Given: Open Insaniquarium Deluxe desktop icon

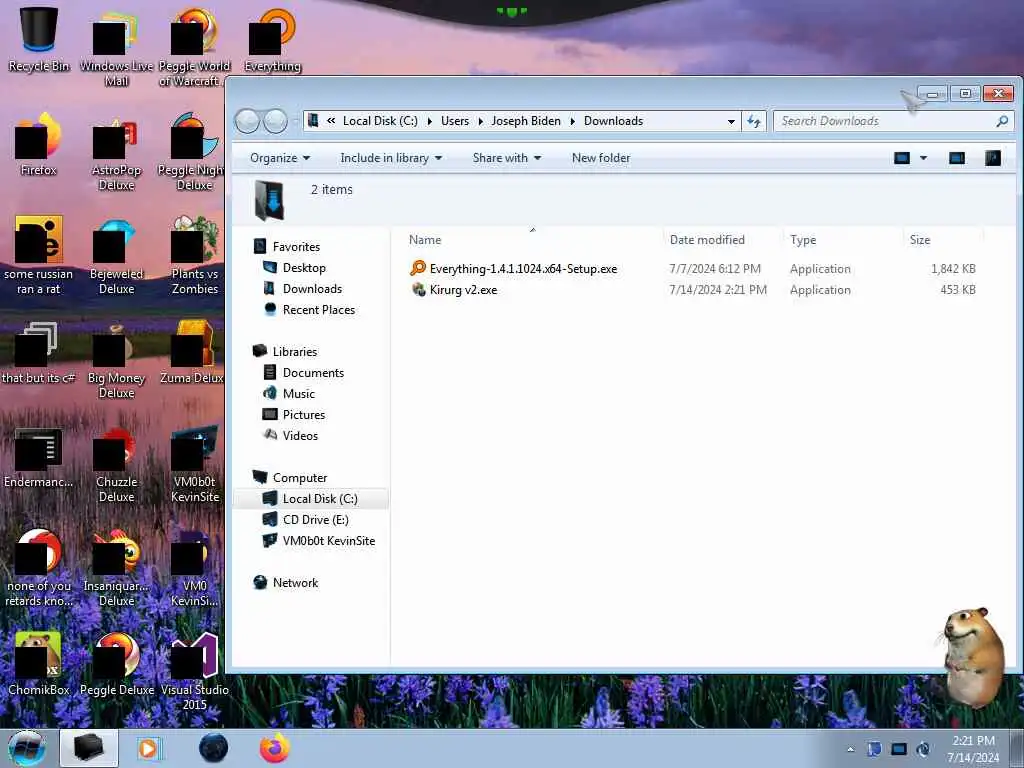Looking at the screenshot, I should point(116,568).
